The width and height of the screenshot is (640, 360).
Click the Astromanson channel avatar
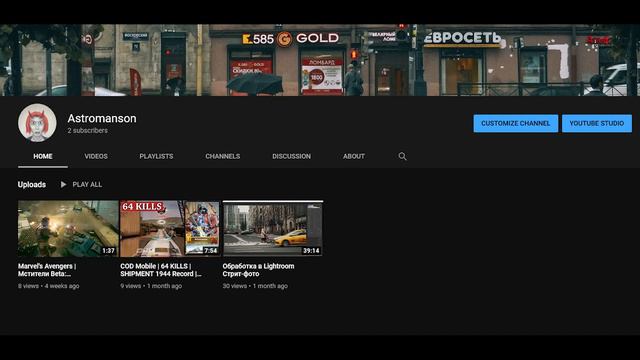tap(37, 123)
